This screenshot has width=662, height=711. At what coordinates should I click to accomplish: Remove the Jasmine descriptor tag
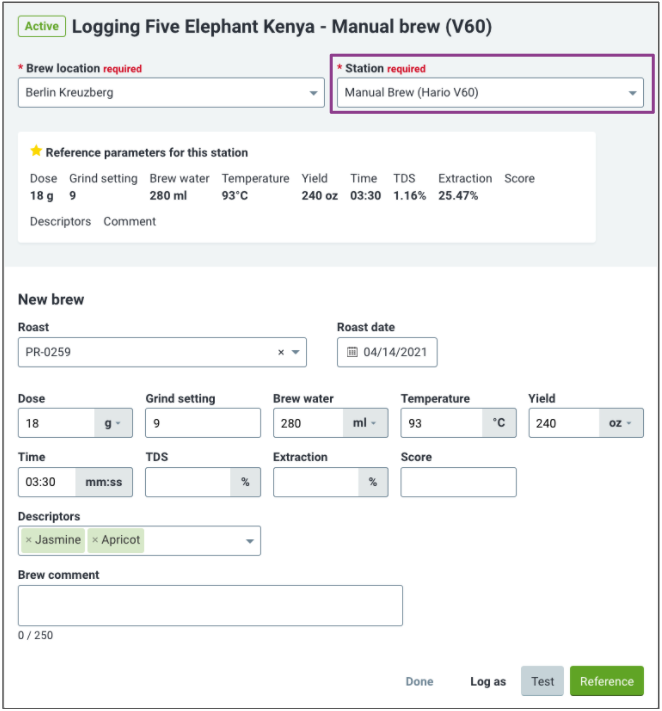29,540
